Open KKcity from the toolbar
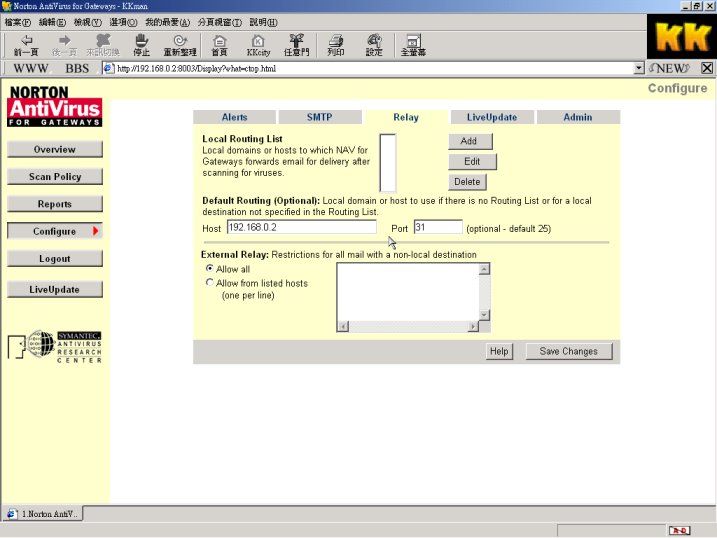Viewport: 717px width, 538px height. point(258,44)
